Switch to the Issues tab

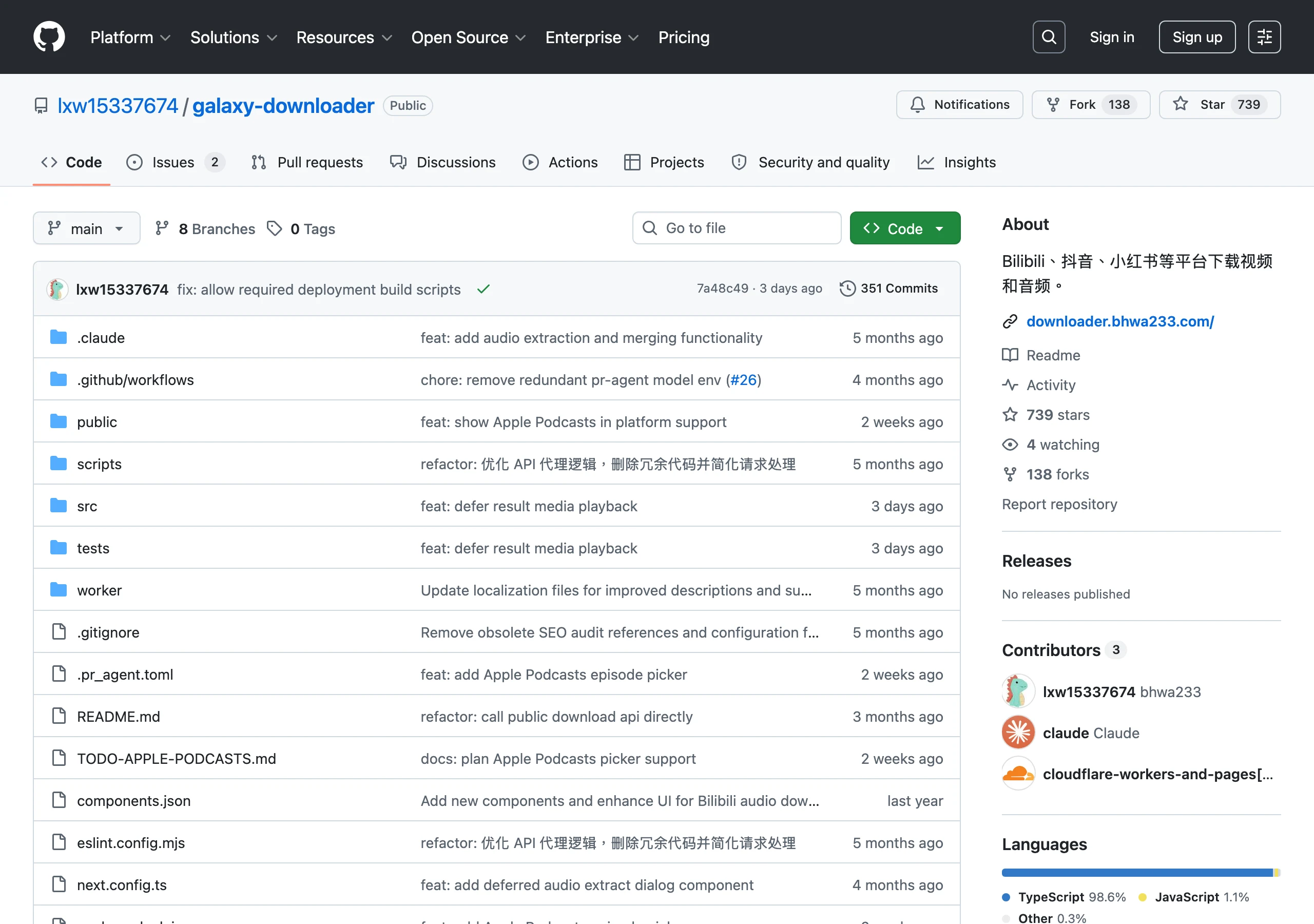[175, 162]
